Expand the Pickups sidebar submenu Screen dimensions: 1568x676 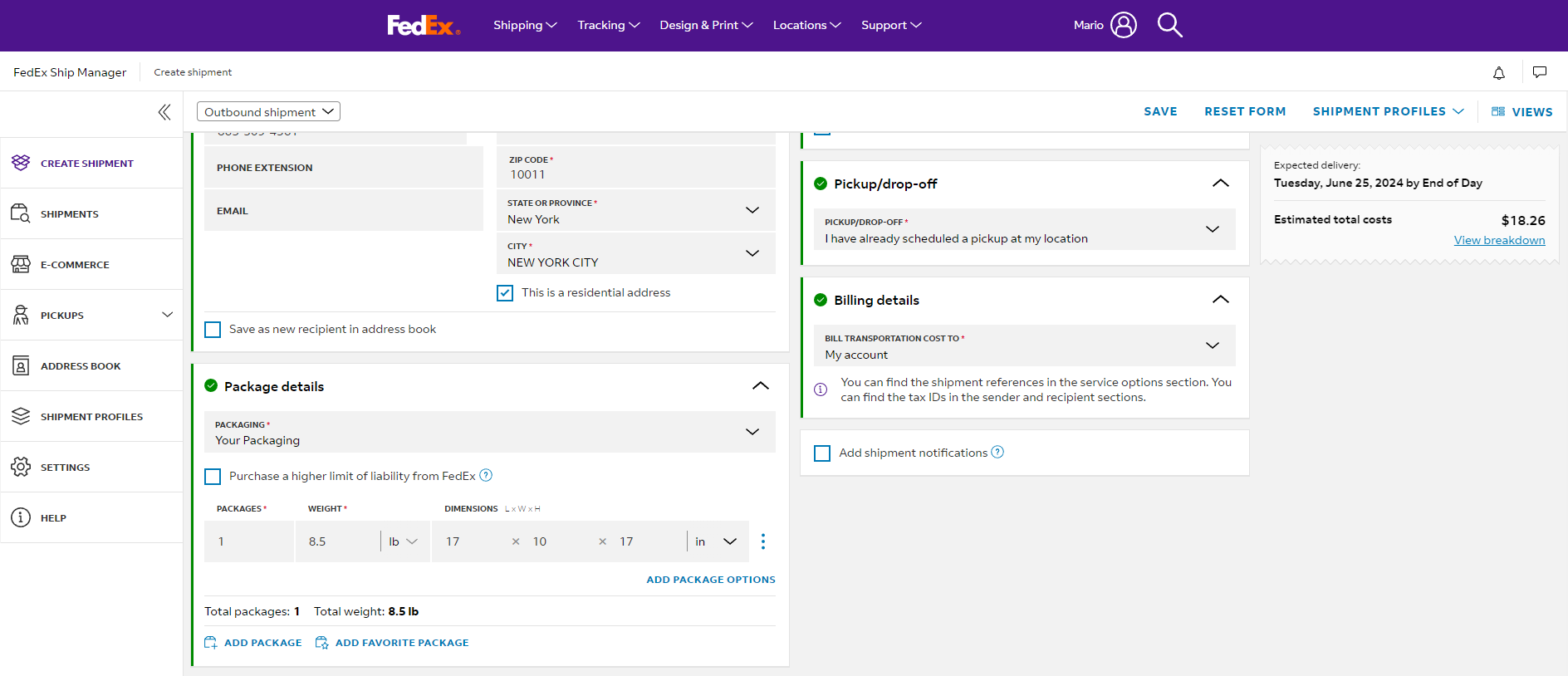click(x=168, y=315)
